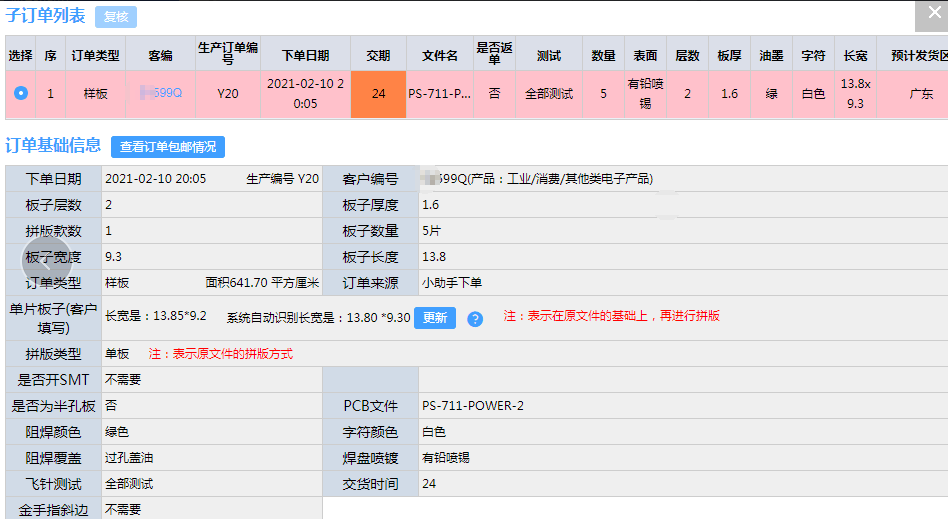Select the radio button for order row 1
The height and width of the screenshot is (519, 948).
(x=21, y=94)
